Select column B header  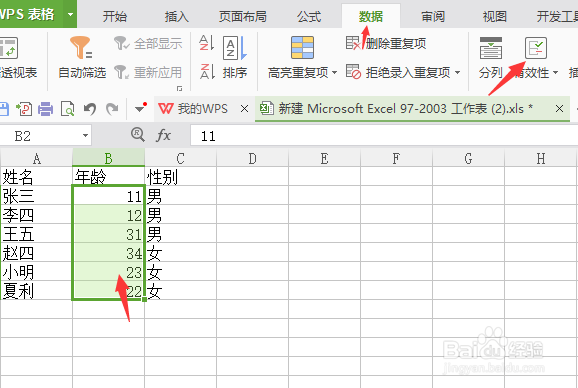[108, 158]
